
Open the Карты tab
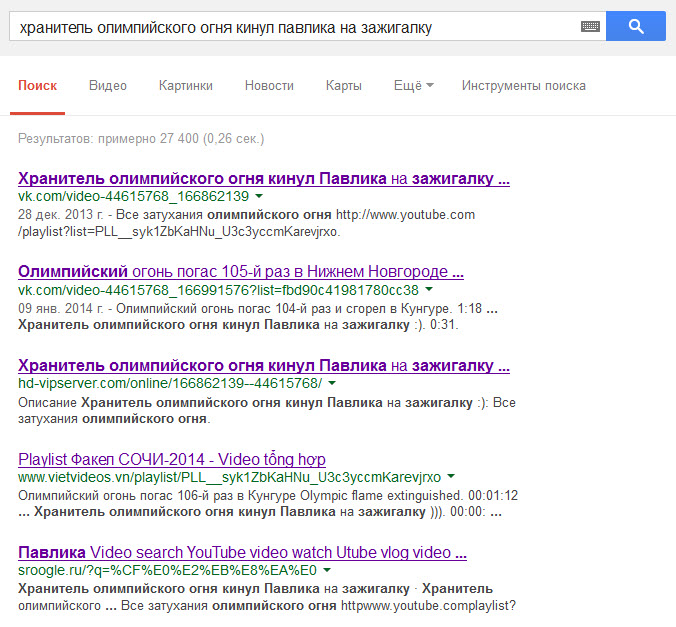click(344, 86)
